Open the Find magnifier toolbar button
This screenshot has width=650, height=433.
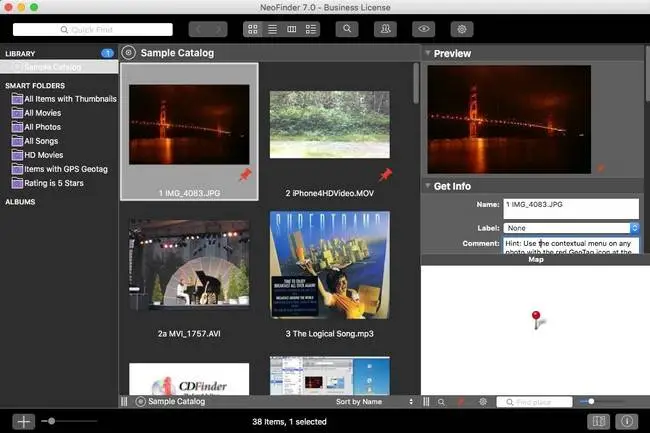347,29
